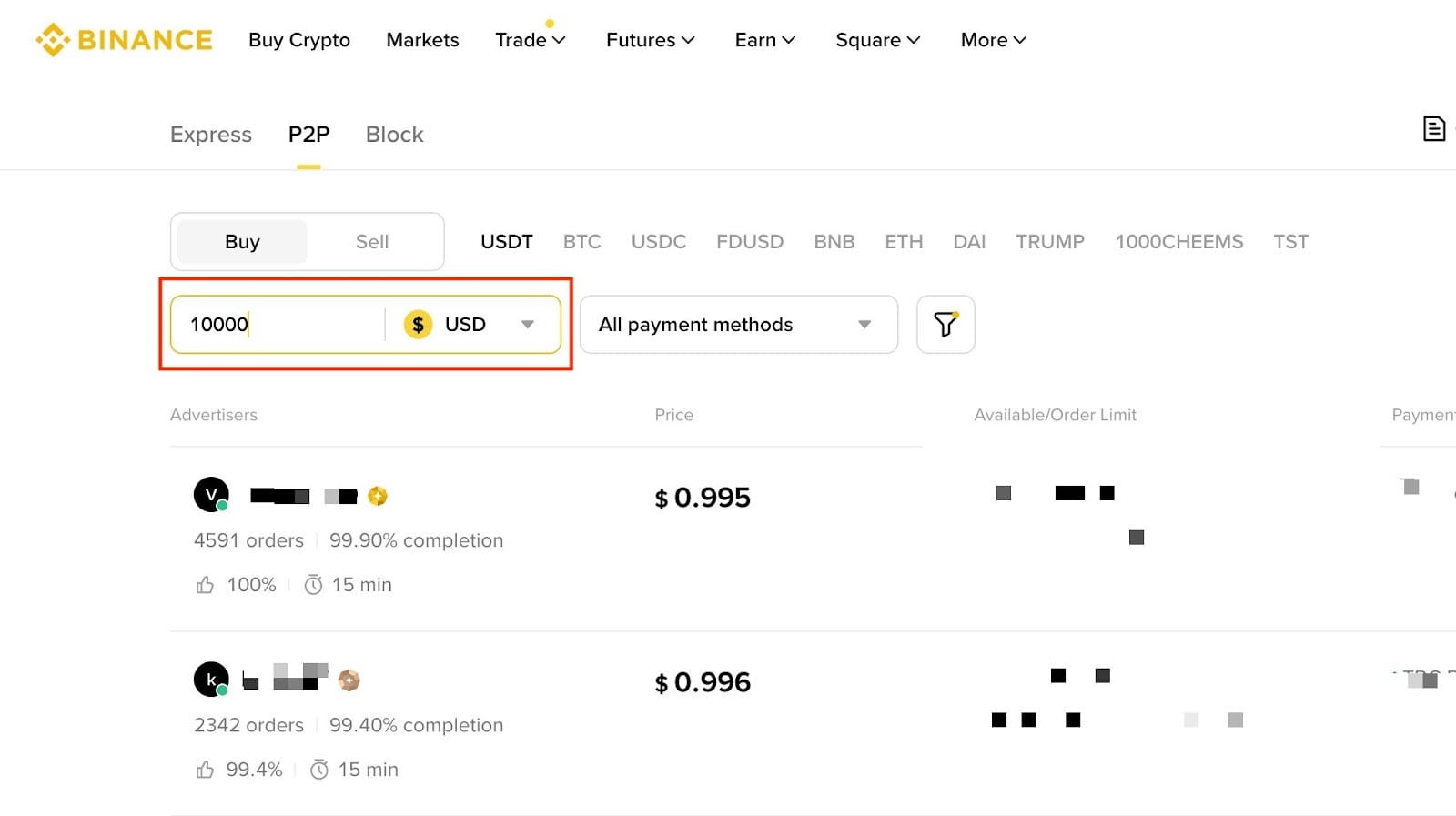The image size is (1456, 816).
Task: Click the amount input field
Action: point(278,324)
